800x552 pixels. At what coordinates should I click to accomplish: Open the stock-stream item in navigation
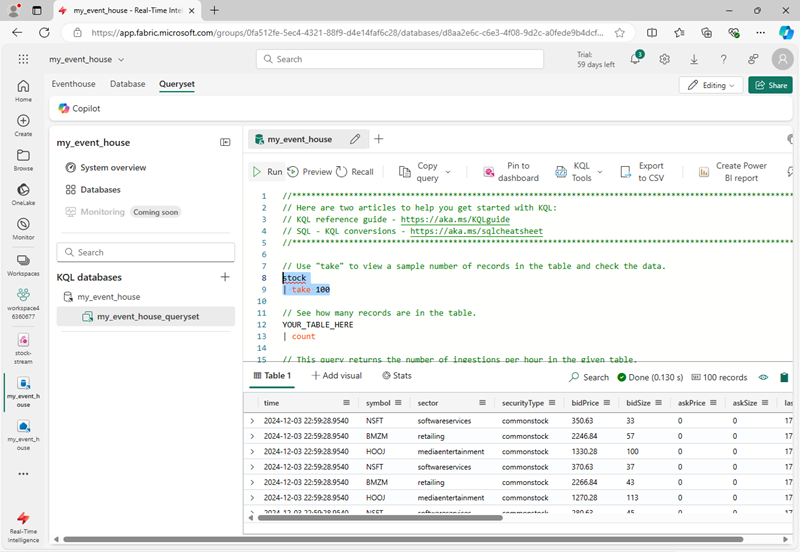pos(23,348)
